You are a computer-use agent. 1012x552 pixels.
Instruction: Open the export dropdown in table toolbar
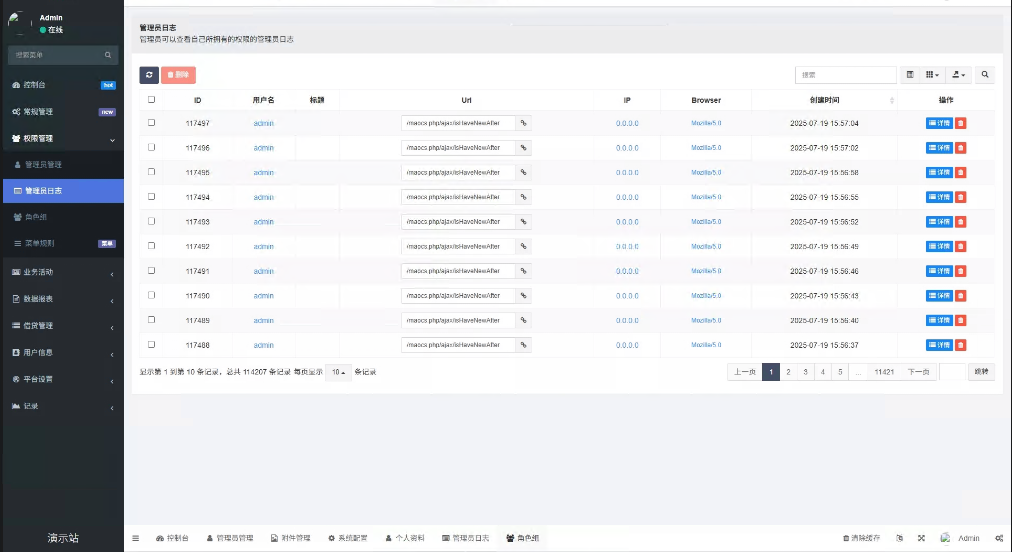[x=959, y=75]
